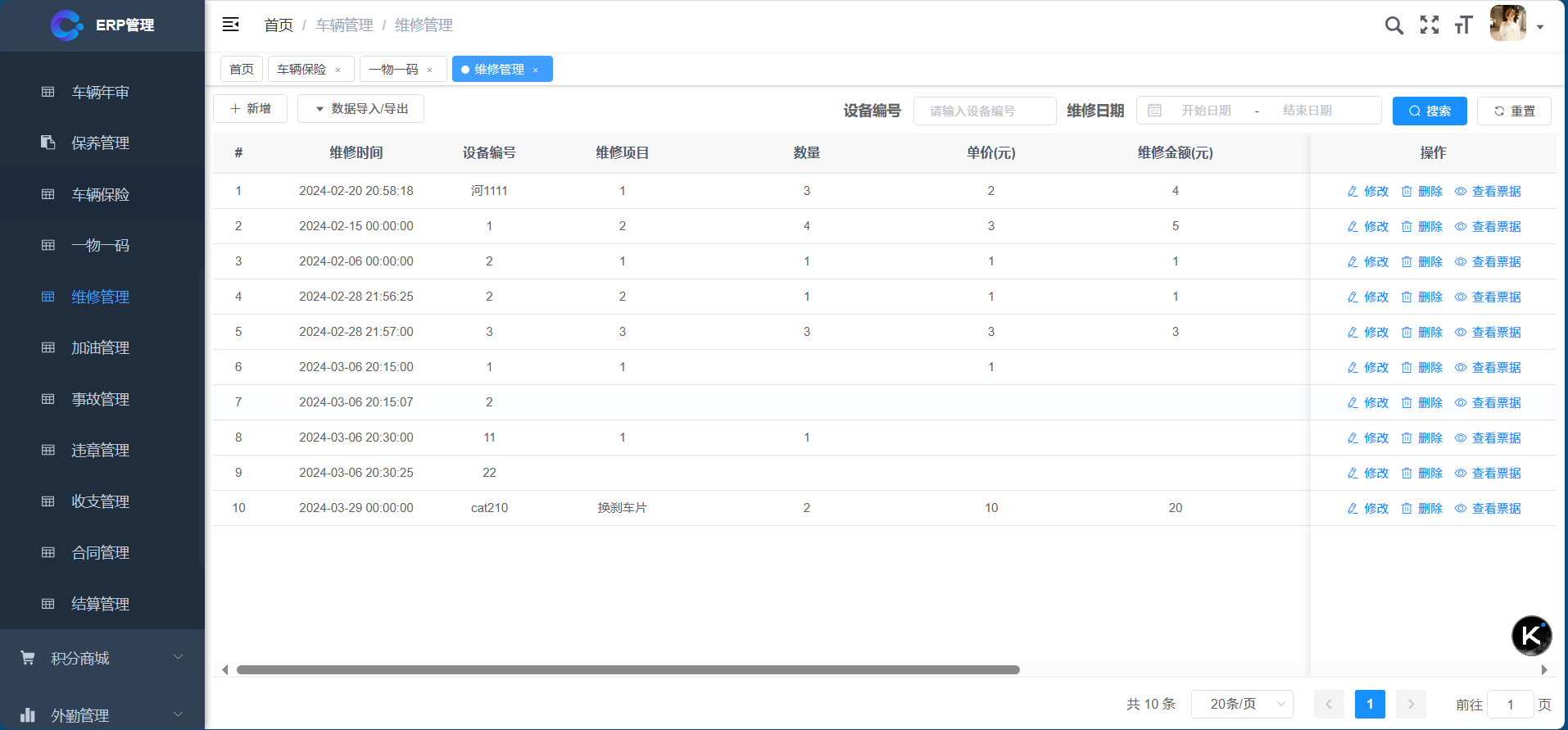Viewport: 1568px width, 730px height.
Task: Click 删除 trash icon in row 6
Action: [x=1407, y=367]
